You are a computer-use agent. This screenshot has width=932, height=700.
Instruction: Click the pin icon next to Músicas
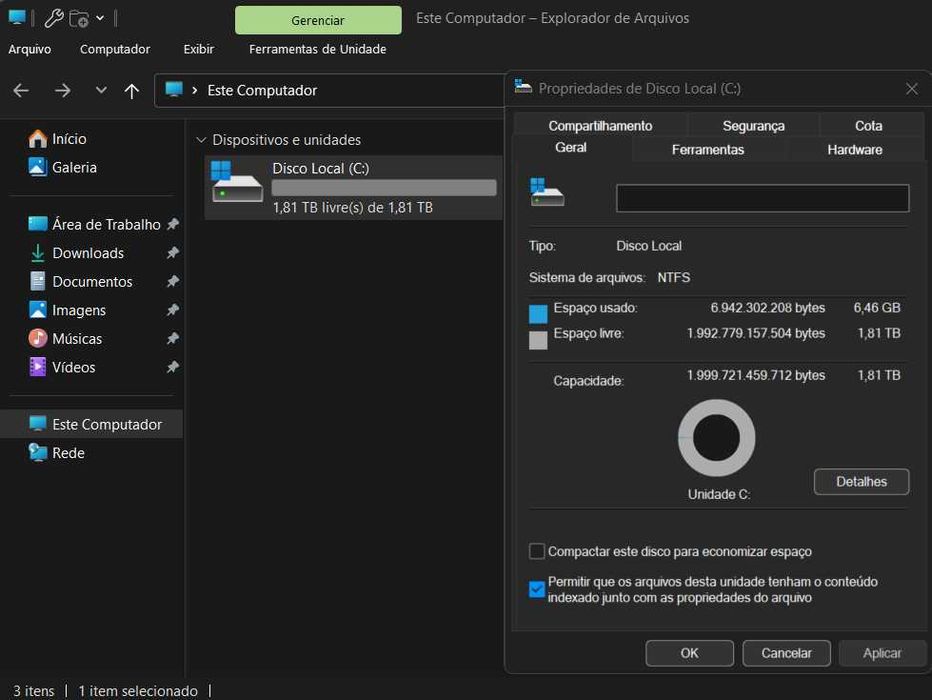pyautogui.click(x=172, y=338)
